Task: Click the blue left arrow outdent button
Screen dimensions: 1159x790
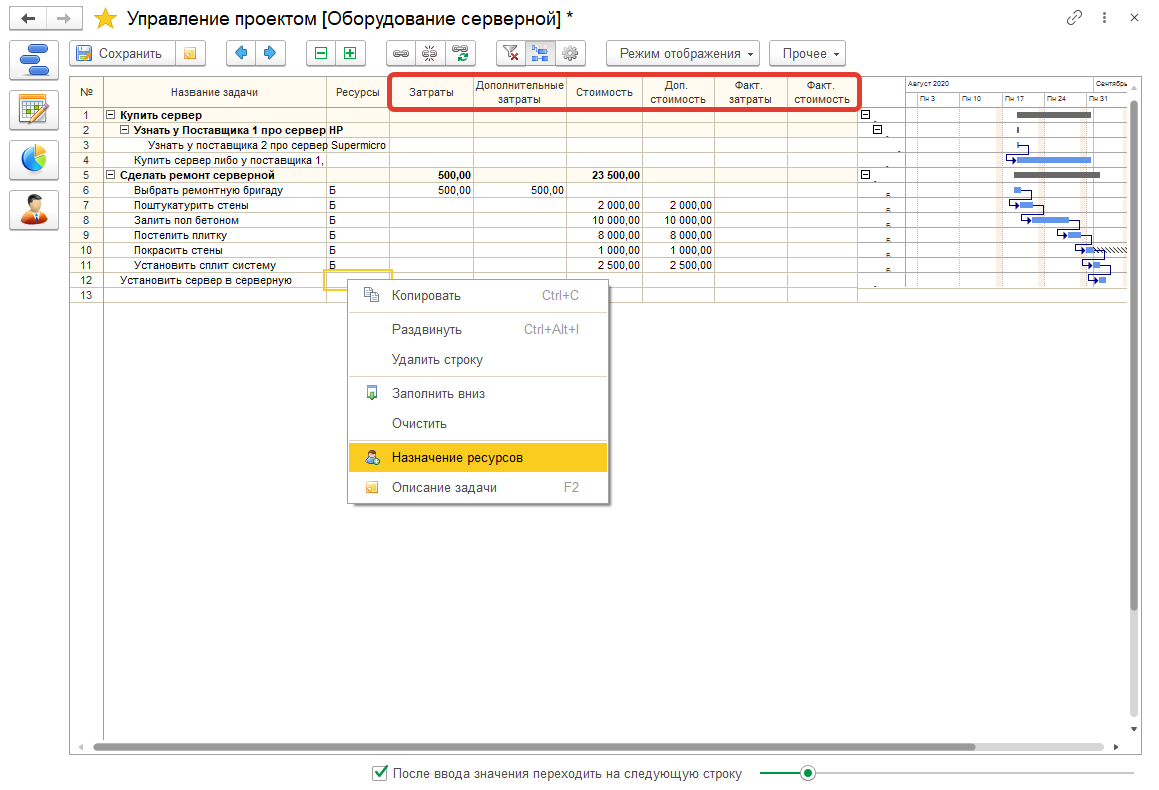Action: (x=242, y=54)
